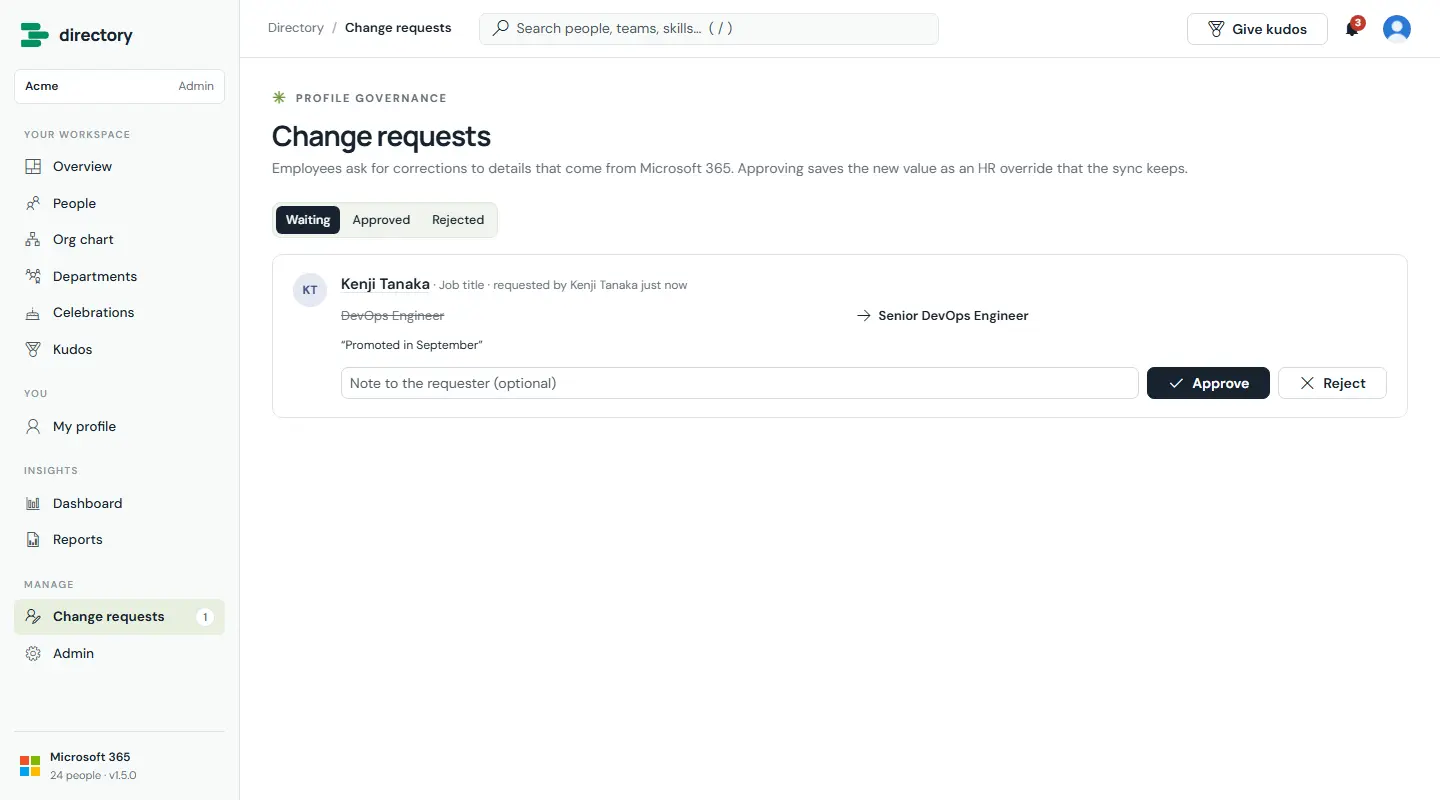The height and width of the screenshot is (800, 1440).
Task: Select the Org chart hierarchy icon
Action: point(33,240)
